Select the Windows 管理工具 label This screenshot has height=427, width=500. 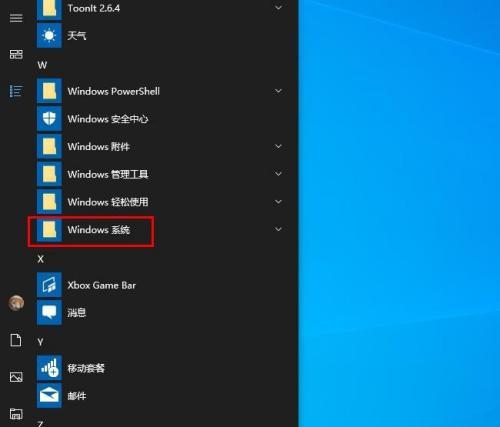tap(108, 174)
